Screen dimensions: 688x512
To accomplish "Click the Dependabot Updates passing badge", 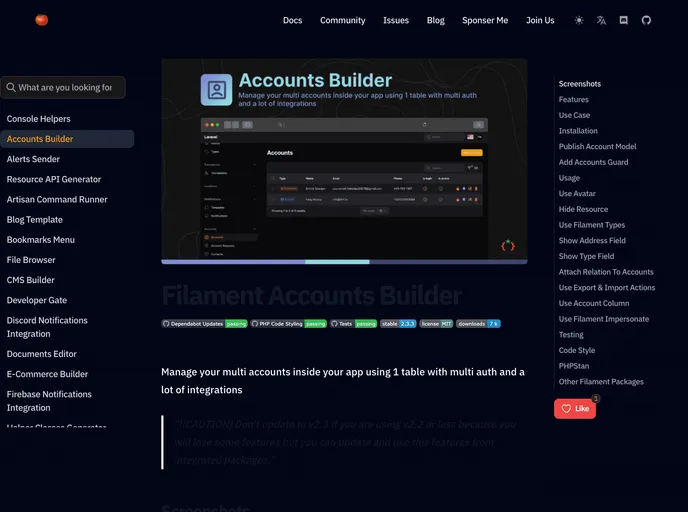I will [204, 324].
